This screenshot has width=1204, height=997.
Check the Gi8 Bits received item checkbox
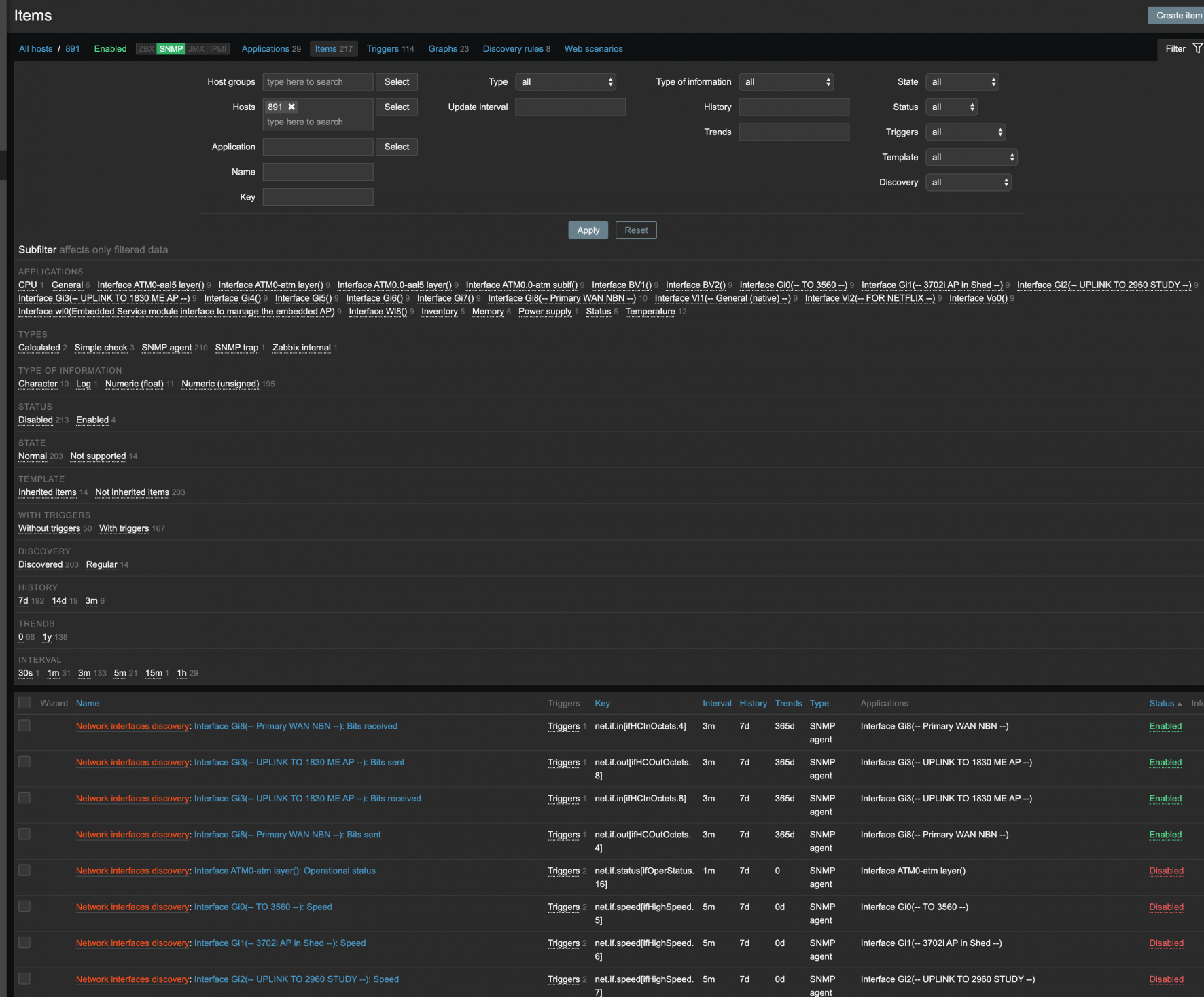coord(24,725)
